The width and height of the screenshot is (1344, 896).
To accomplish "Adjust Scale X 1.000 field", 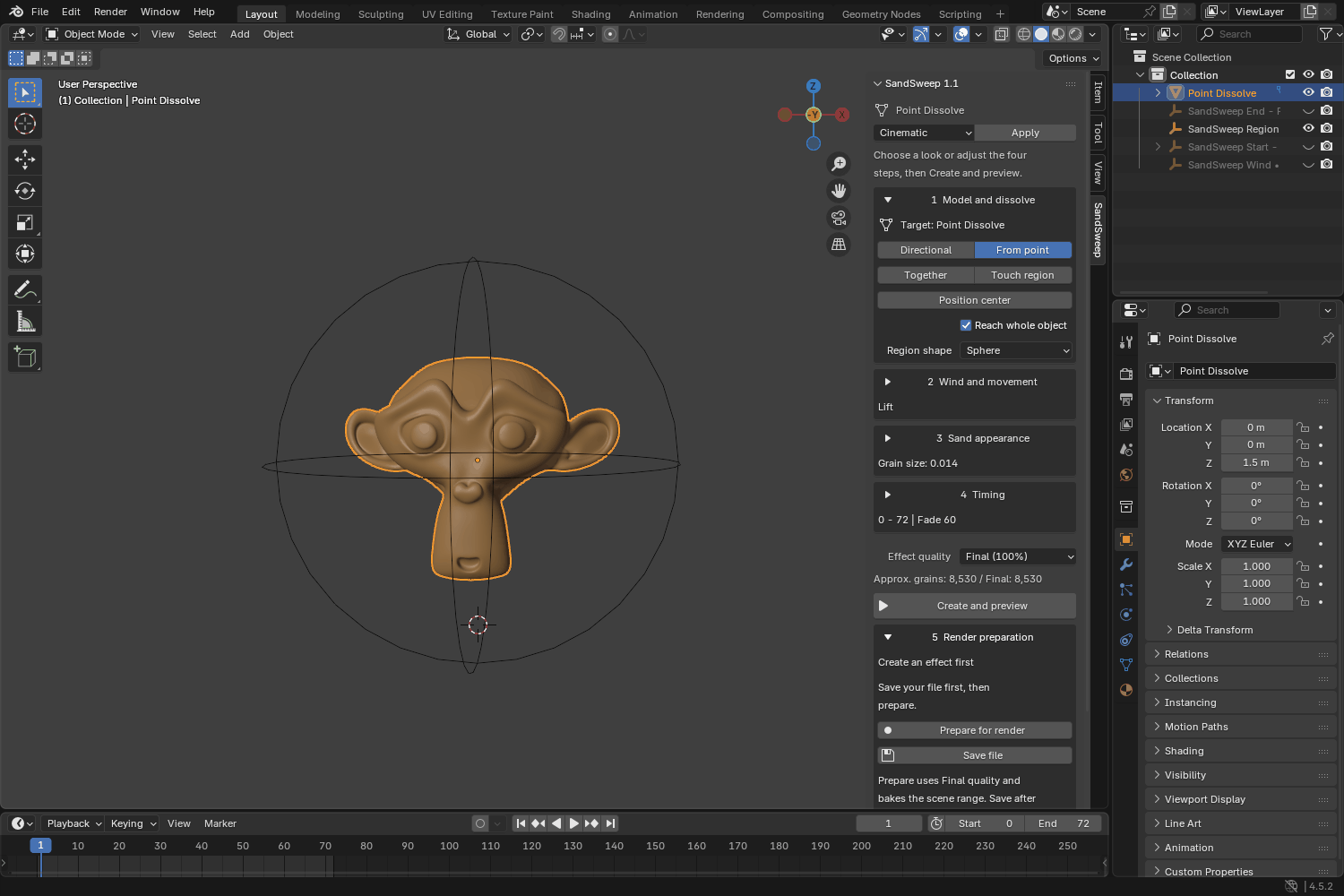I will [1256, 566].
